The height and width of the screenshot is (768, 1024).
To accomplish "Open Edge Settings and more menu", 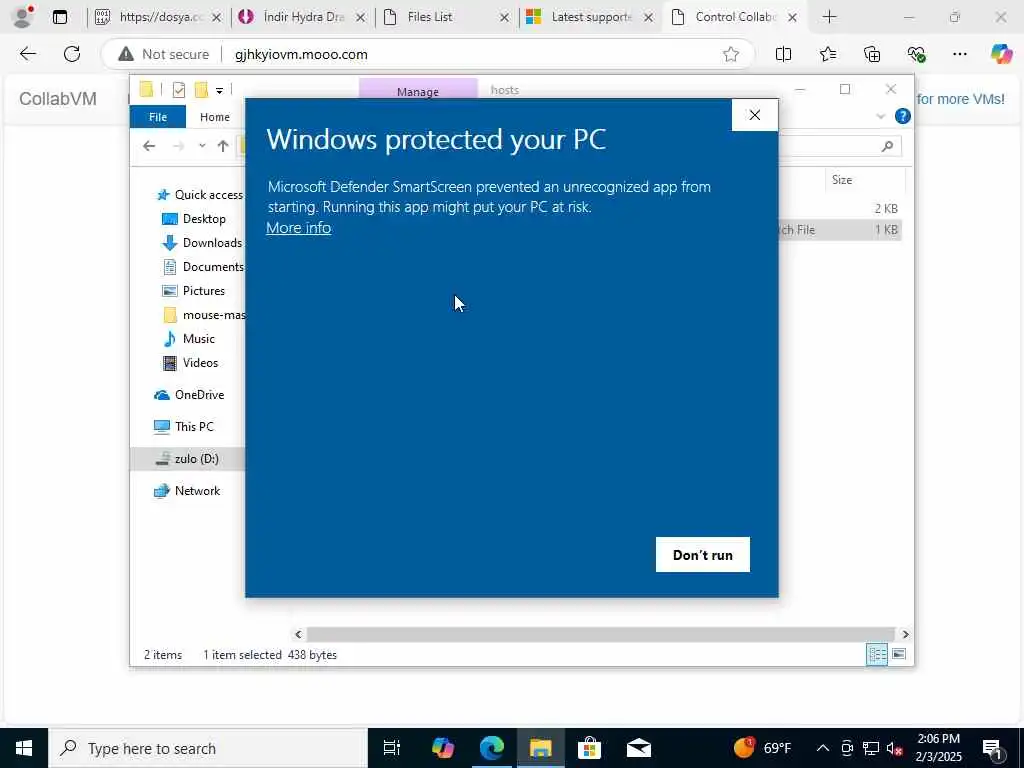I will tap(959, 54).
